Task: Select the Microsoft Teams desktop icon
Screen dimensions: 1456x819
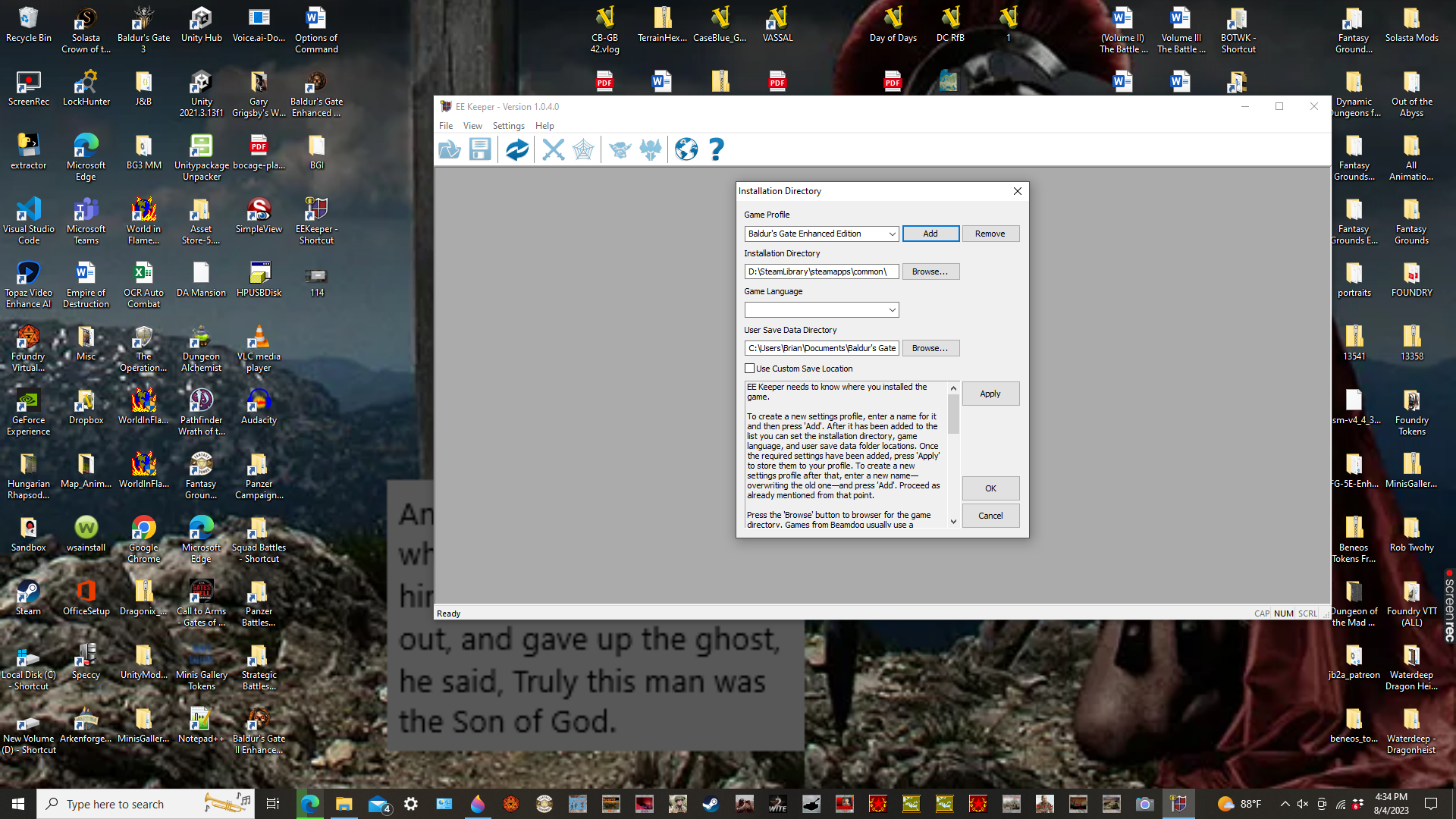Action: (86, 221)
